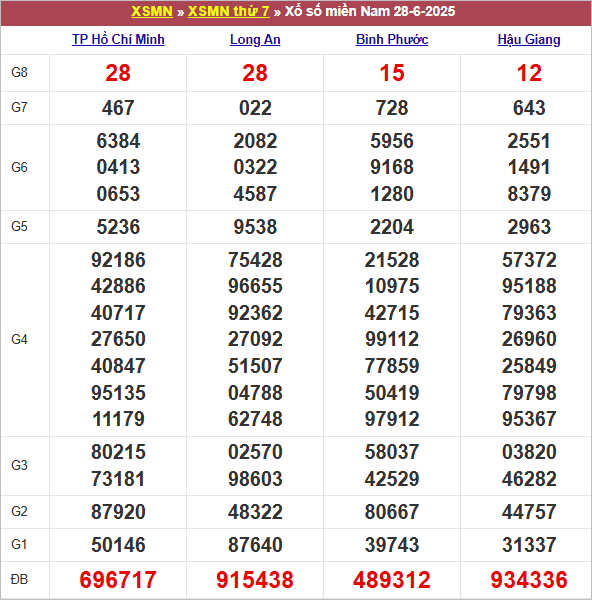592x600 pixels.
Task: Click G4 number 50419
Action: coord(392,393)
